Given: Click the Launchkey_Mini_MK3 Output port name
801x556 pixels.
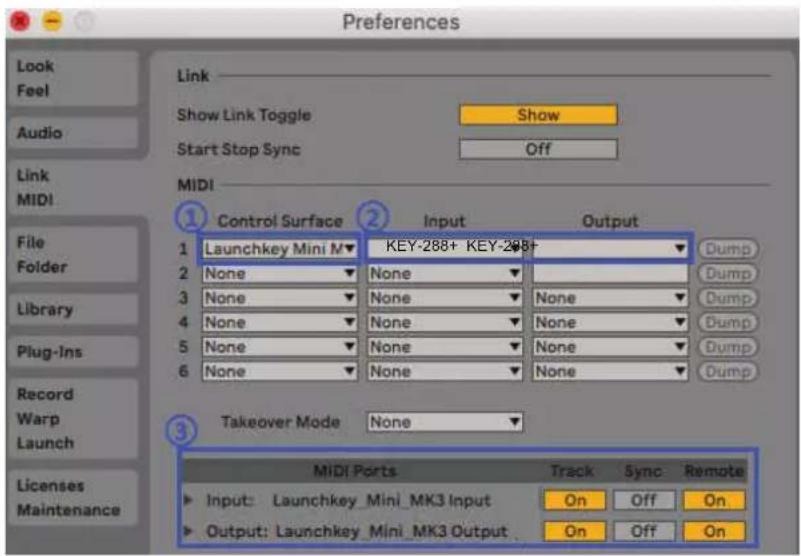Looking at the screenshot, I should pyautogui.click(x=392, y=531).
